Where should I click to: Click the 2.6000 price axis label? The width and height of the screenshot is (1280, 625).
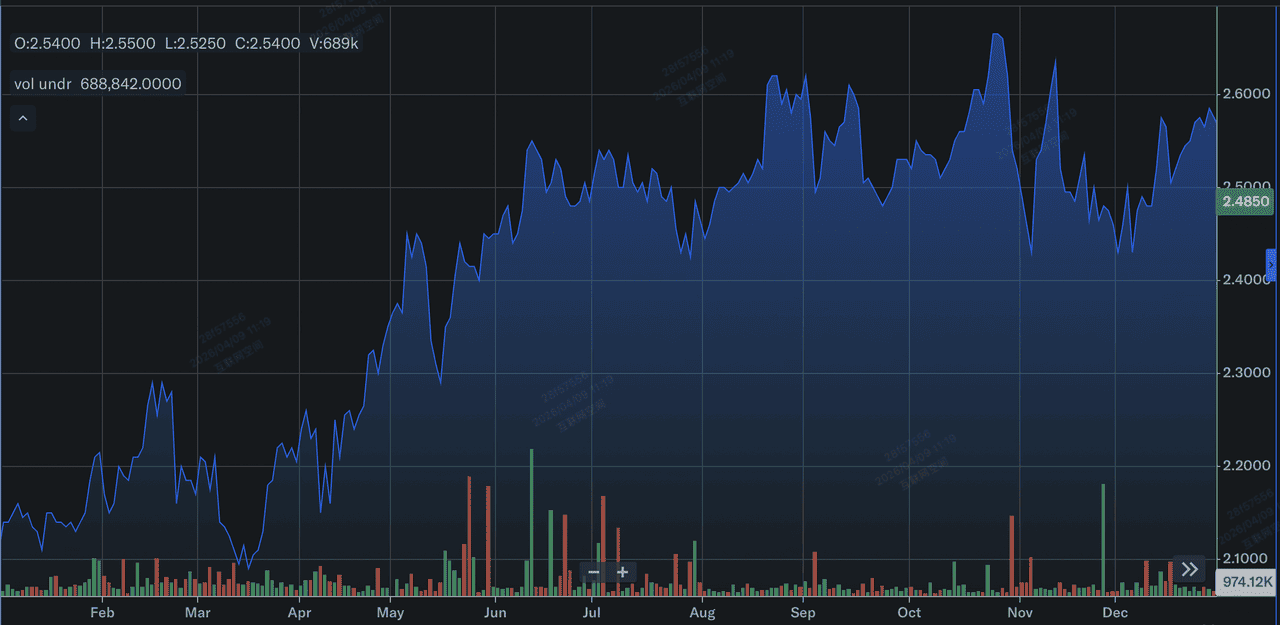click(x=1245, y=94)
